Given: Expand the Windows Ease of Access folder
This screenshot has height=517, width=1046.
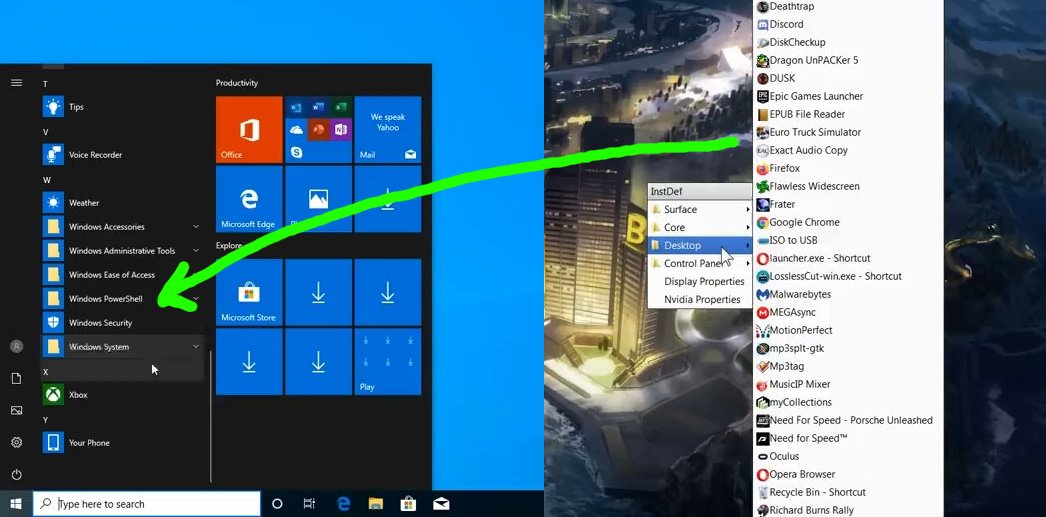Looking at the screenshot, I should pos(123,275).
